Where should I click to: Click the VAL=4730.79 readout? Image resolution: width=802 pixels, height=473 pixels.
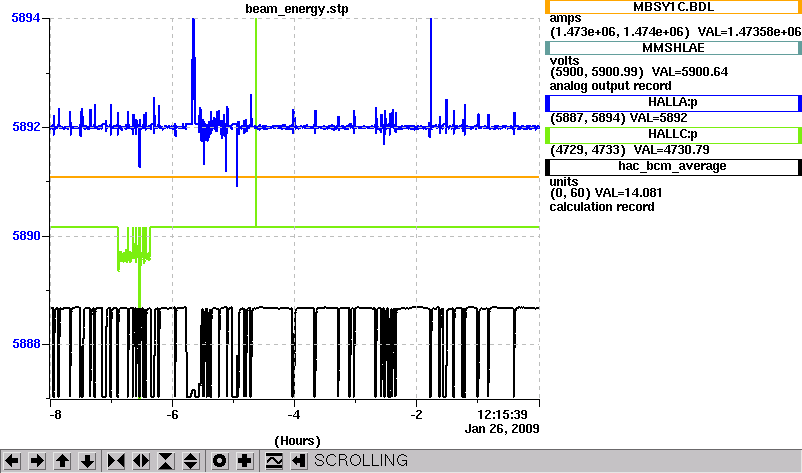(672, 150)
